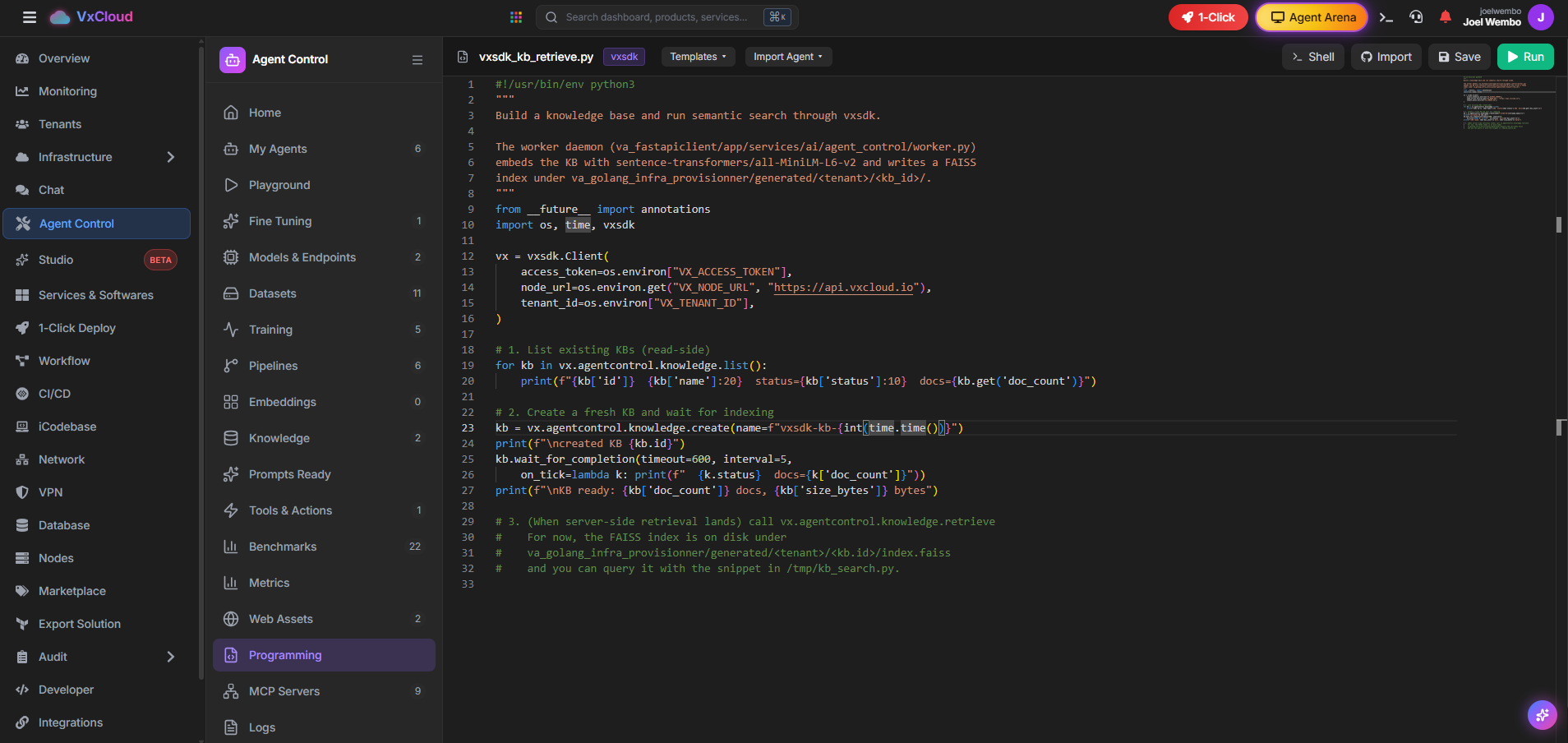Screen dimensions: 1568x743
Task: Open Agent Arena
Action: click(1312, 17)
